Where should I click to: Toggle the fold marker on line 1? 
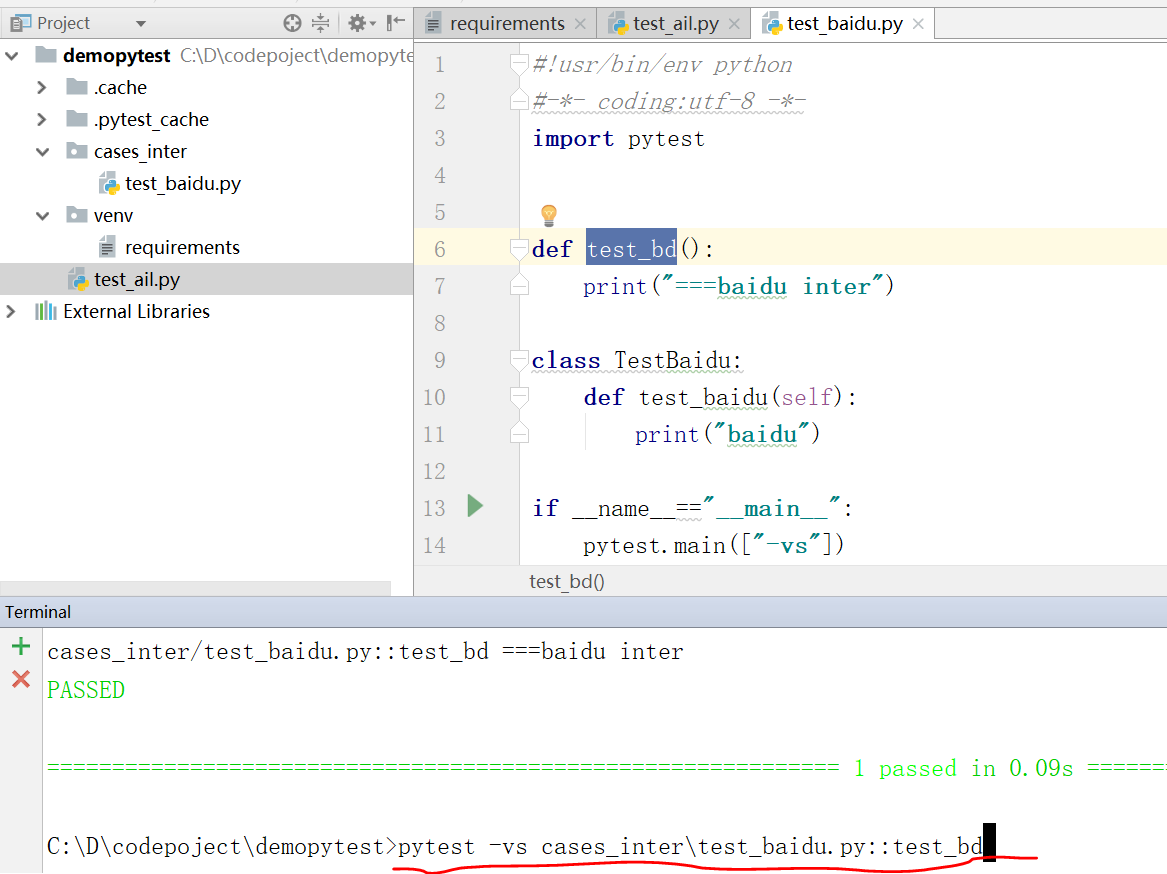pos(519,65)
